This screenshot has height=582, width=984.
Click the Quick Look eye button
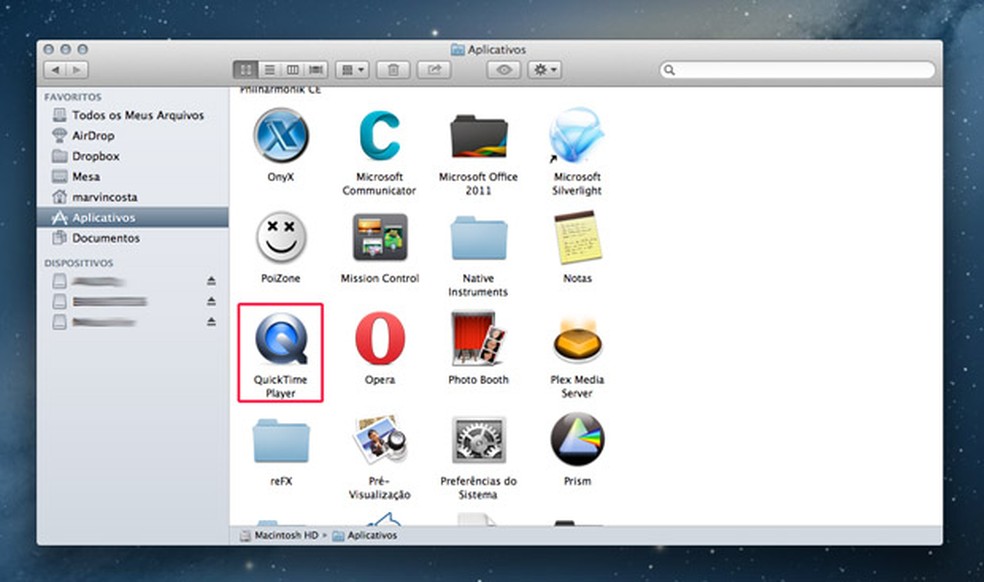(503, 70)
